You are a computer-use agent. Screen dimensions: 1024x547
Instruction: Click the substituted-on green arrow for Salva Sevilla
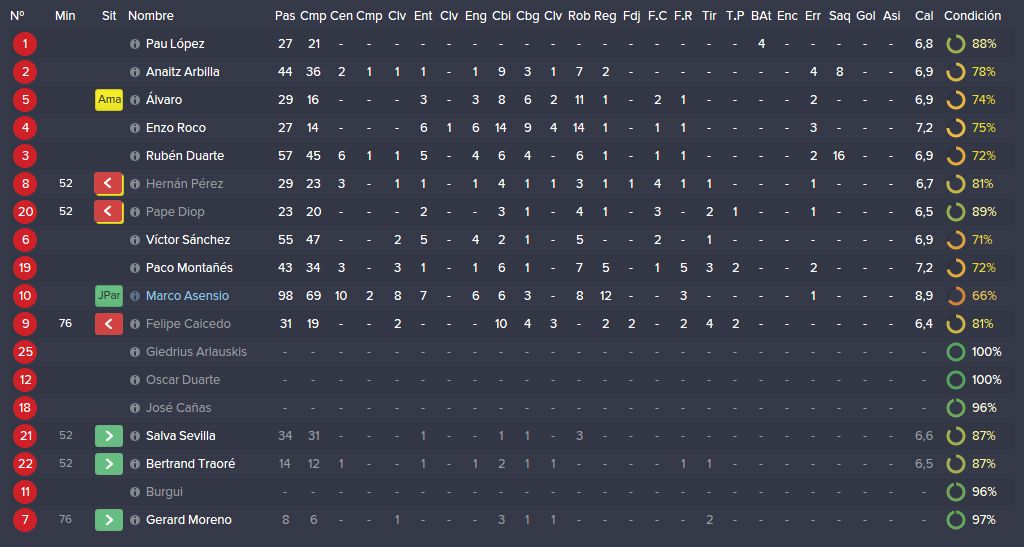point(108,435)
